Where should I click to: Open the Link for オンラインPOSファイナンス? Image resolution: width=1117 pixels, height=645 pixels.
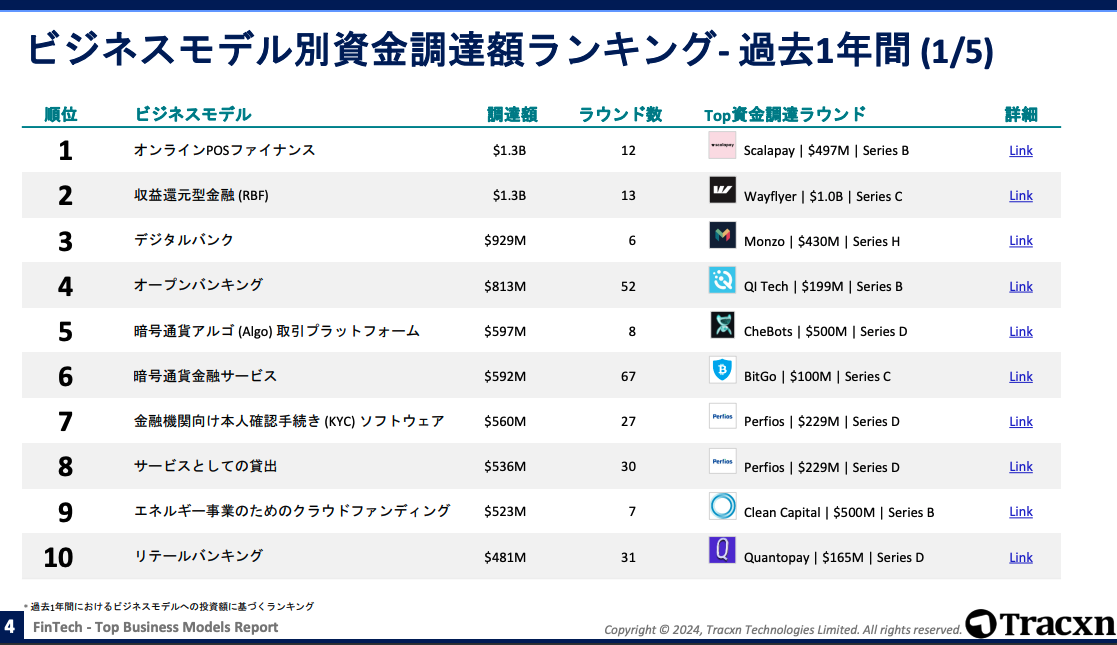point(1021,150)
